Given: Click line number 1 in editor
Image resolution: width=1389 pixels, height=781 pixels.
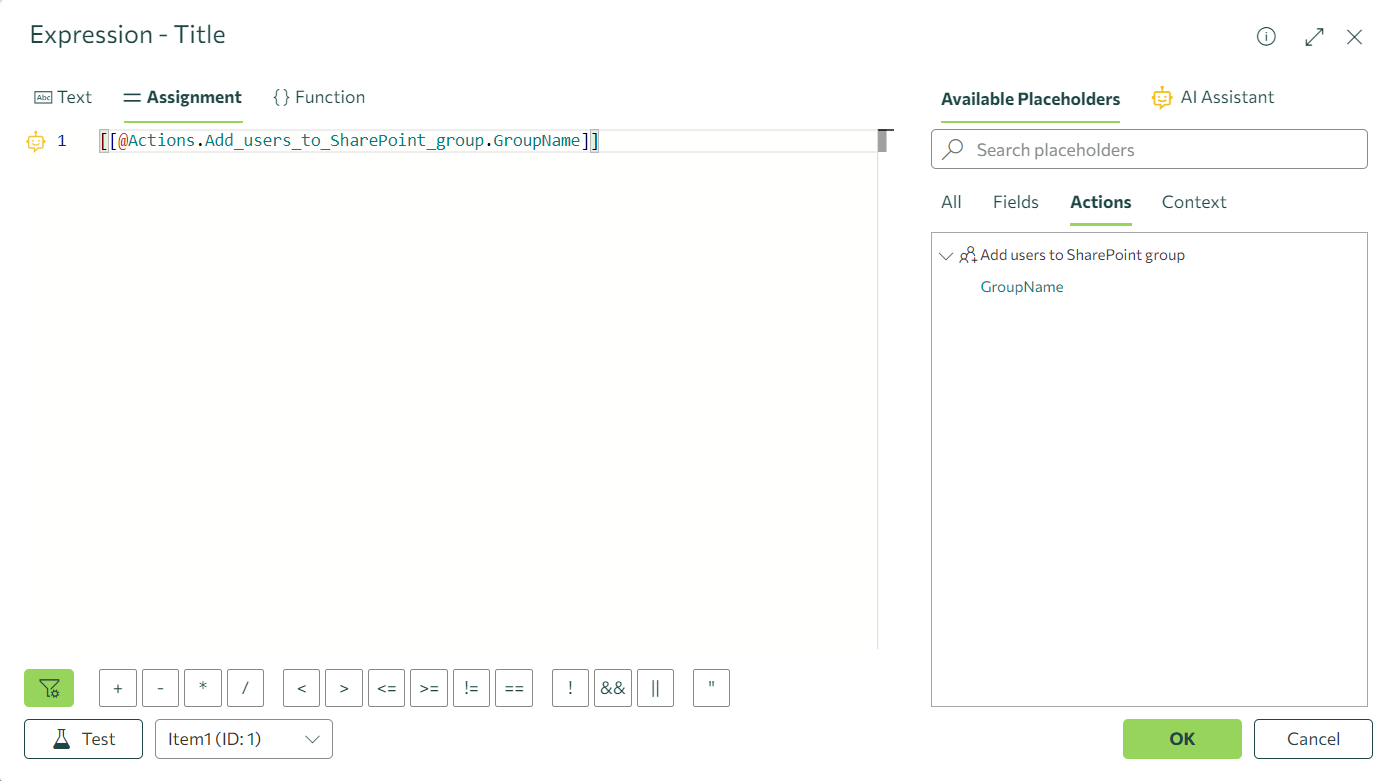Looking at the screenshot, I should click(x=62, y=141).
